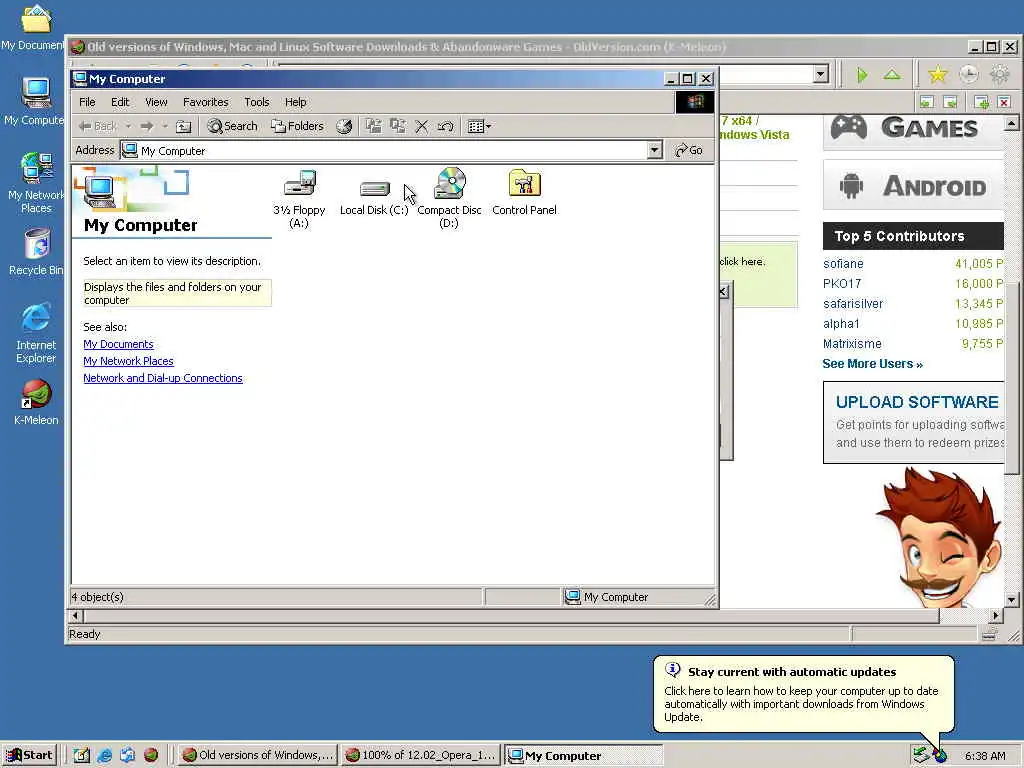Click the gear settings icon in K-Meleon
Viewport: 1024px width, 768px height.
(1000, 74)
